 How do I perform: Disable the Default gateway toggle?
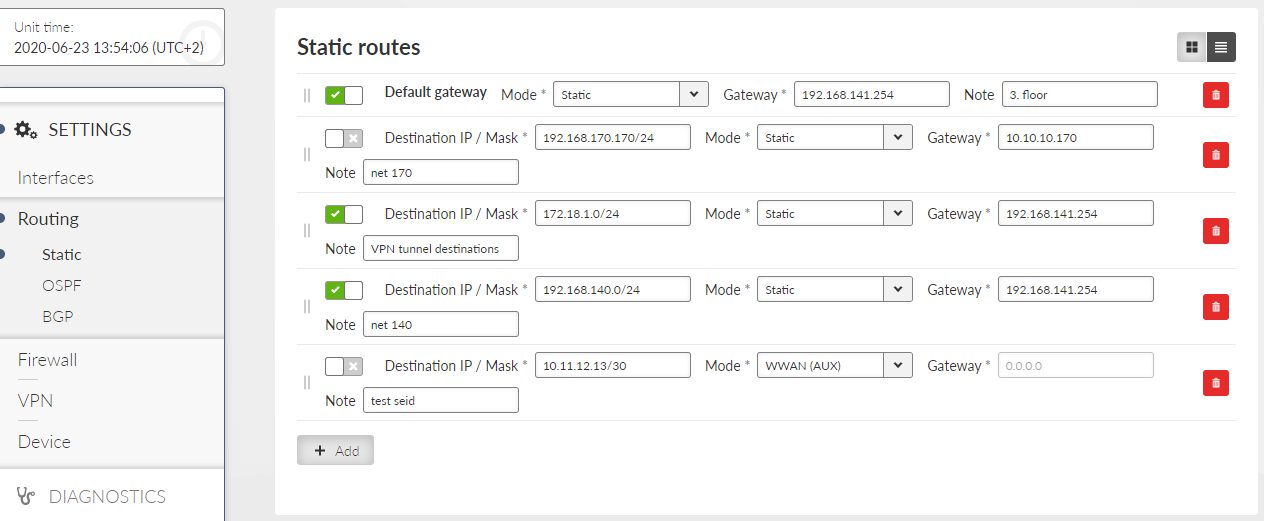click(x=343, y=95)
